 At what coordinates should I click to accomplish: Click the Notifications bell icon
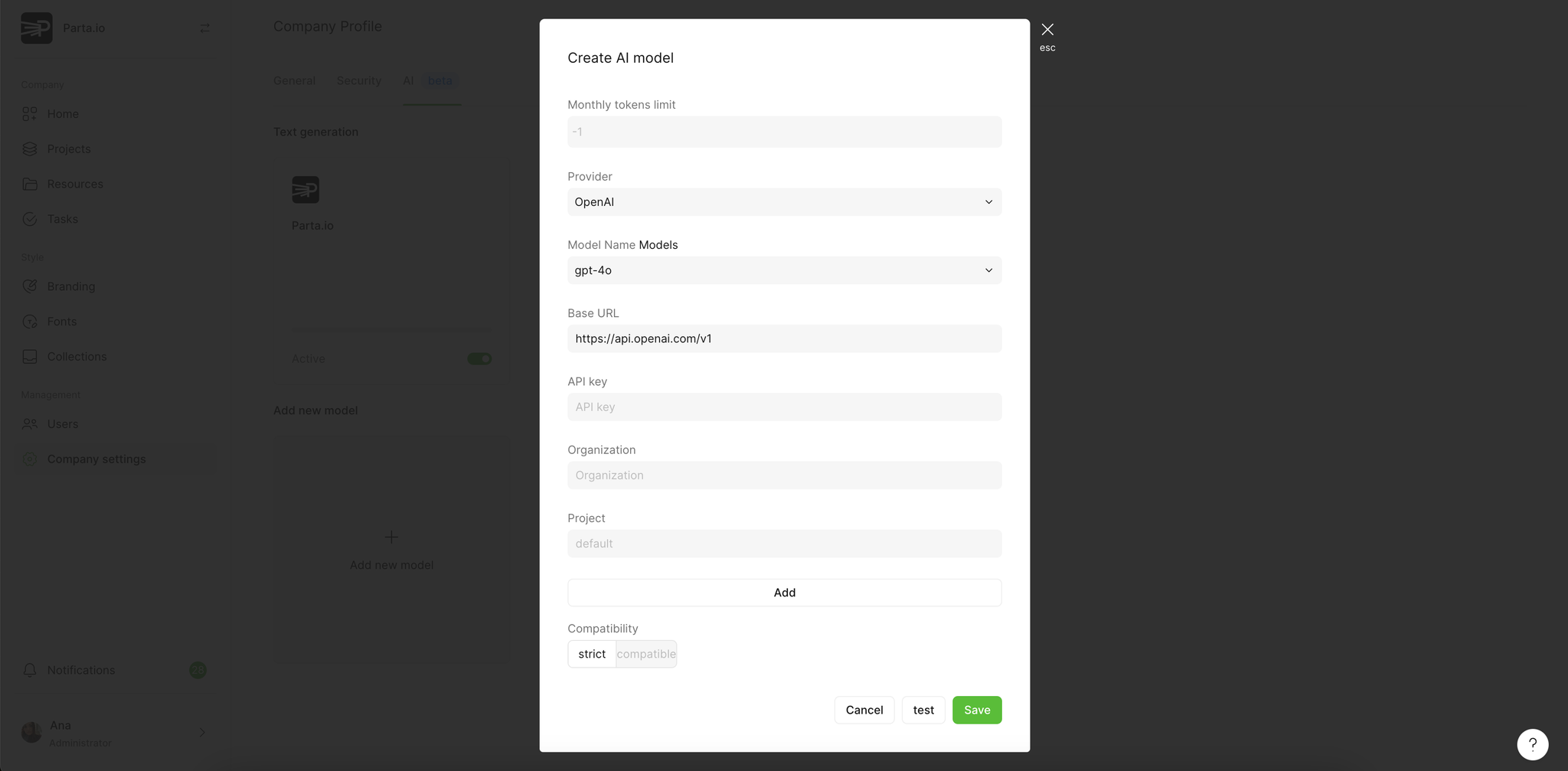tap(30, 671)
